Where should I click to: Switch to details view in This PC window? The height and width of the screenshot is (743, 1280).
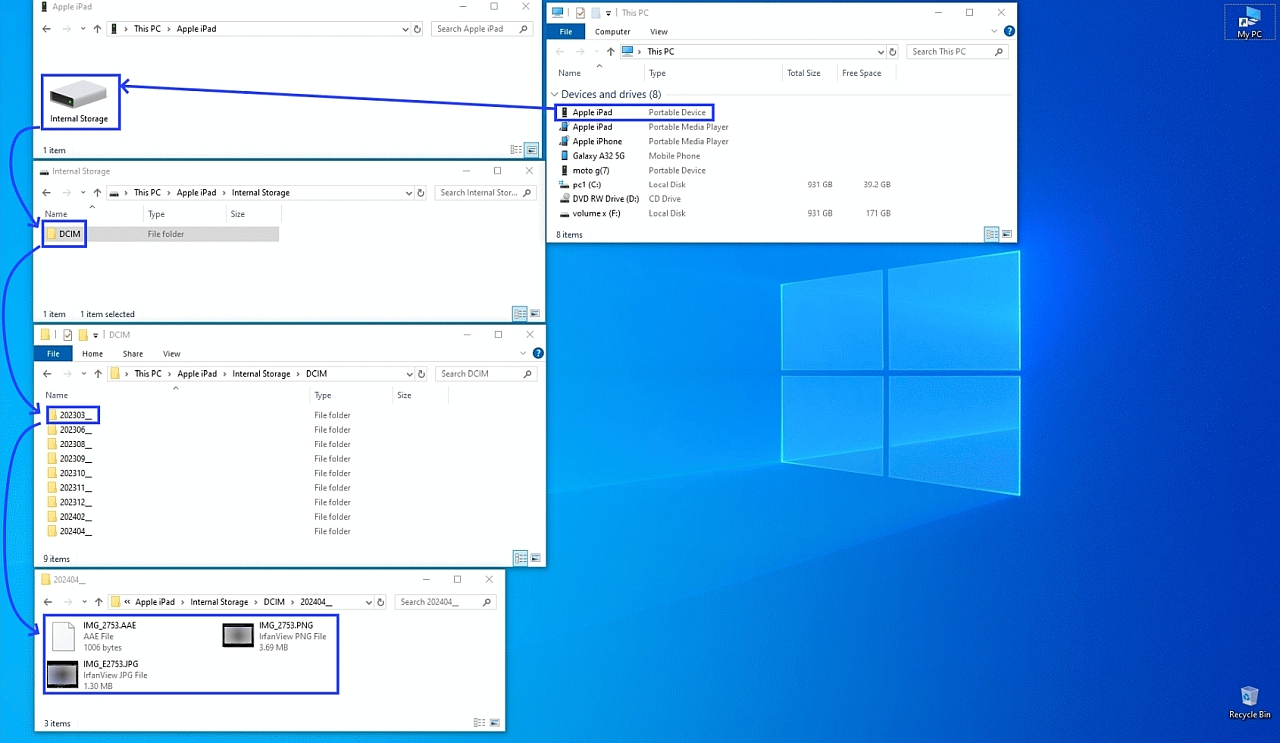click(991, 234)
